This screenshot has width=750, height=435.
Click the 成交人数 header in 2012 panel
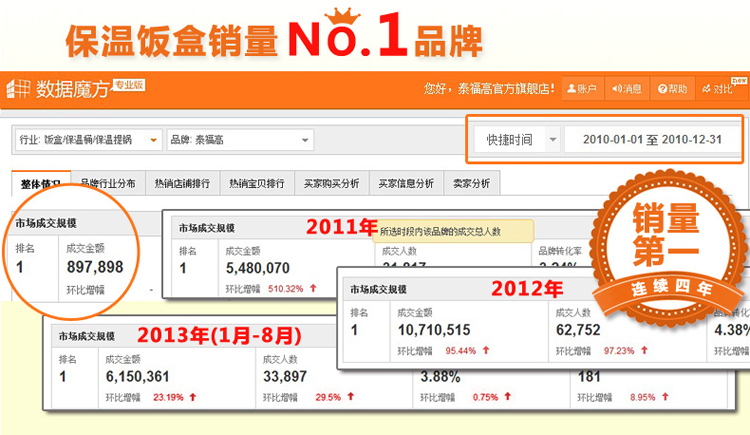tap(573, 313)
